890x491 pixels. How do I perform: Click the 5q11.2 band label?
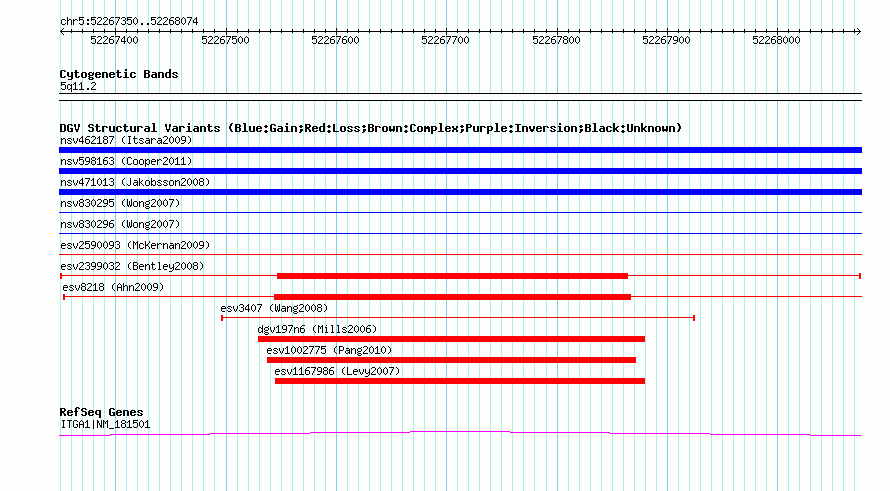tap(78, 86)
